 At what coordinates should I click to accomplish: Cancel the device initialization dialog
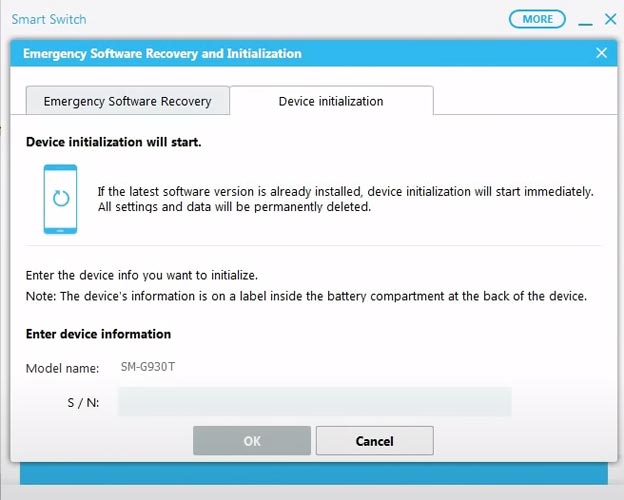[x=374, y=441]
